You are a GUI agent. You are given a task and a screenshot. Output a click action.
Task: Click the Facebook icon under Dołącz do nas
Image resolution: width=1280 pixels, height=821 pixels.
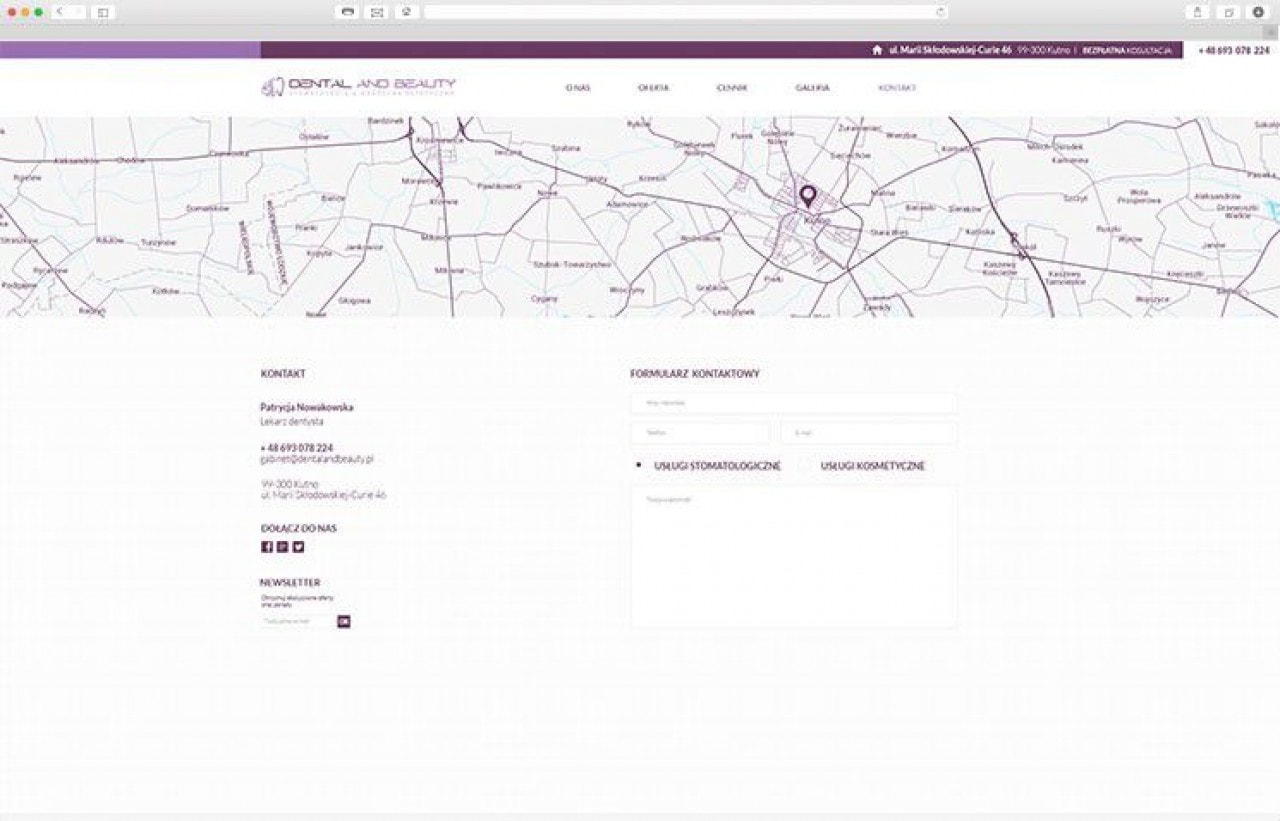[x=267, y=547]
